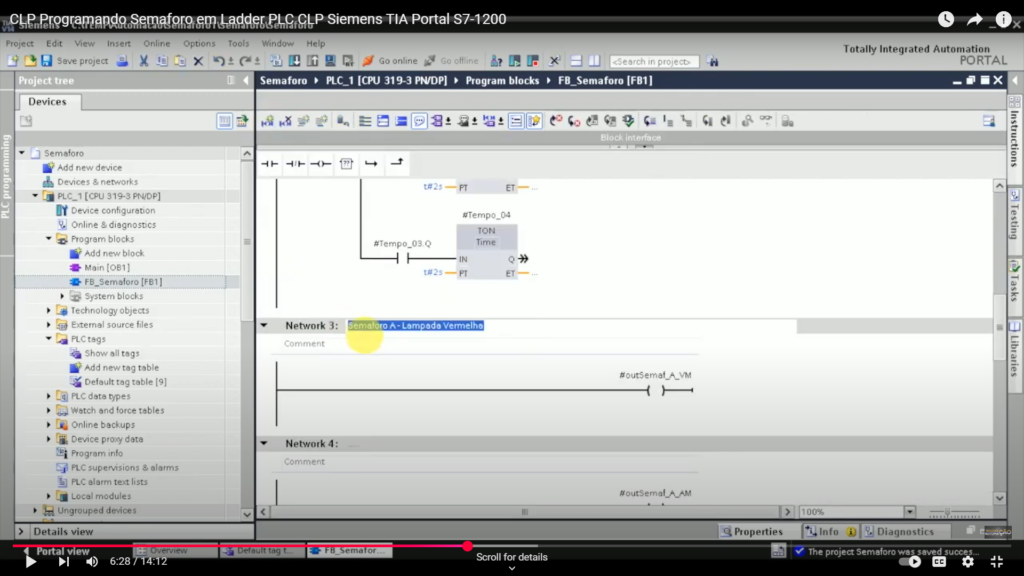Screen dimensions: 1024x576
Task: Create a new project from toolbar
Action: (12, 61)
